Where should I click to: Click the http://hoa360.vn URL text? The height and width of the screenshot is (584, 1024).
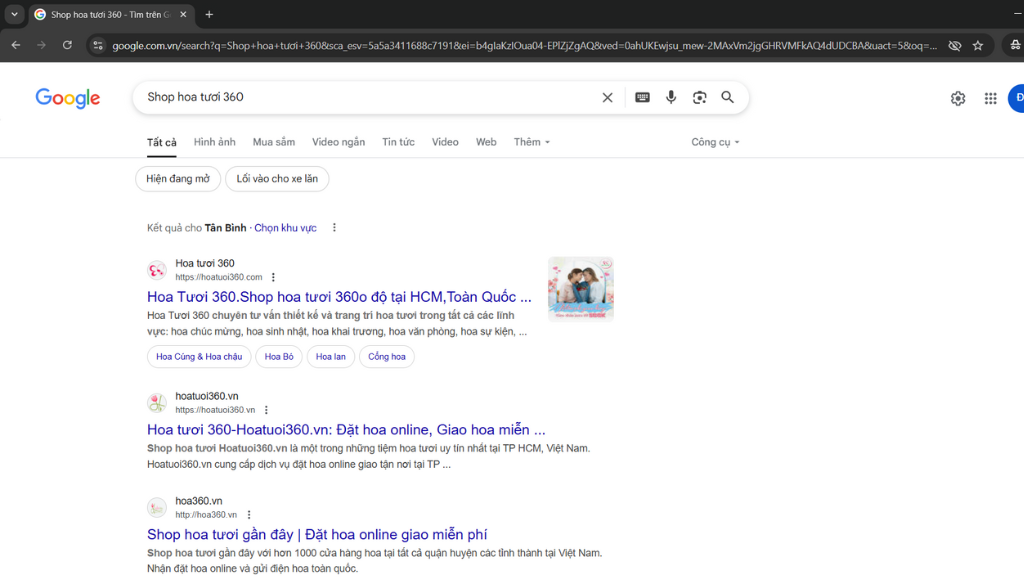click(206, 515)
